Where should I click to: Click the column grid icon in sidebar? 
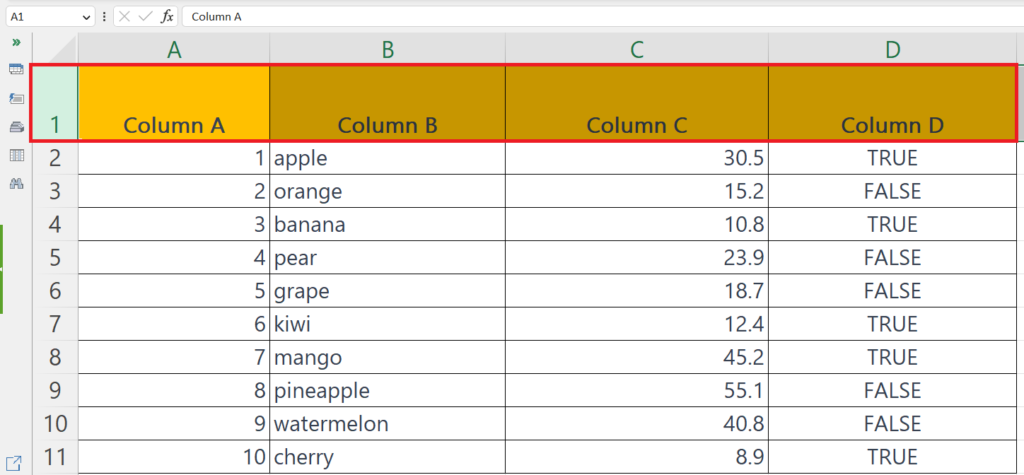coord(16,155)
